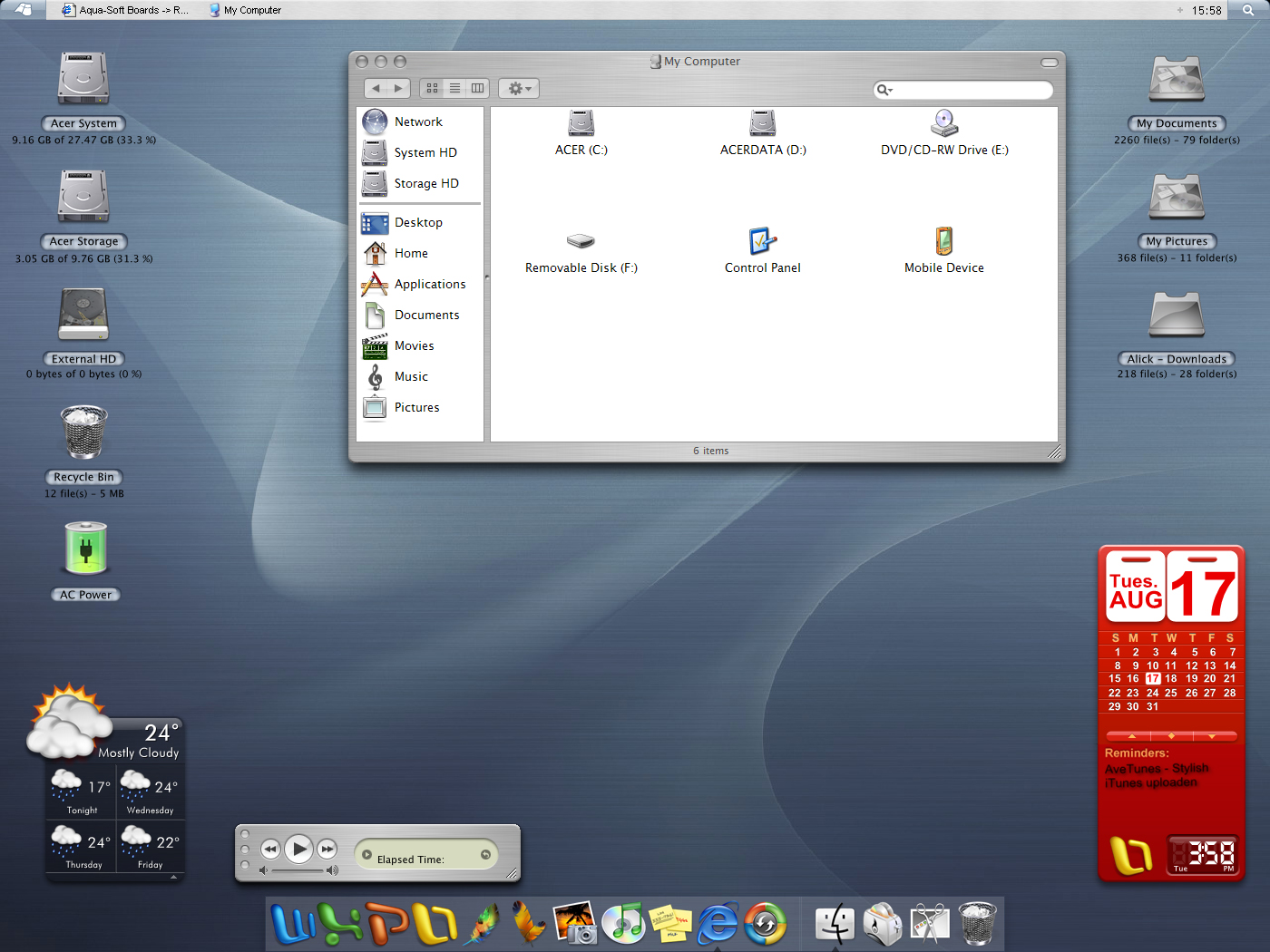1270x952 pixels.
Task: Click the small play icon beside Elapsed Time
Action: tap(366, 854)
